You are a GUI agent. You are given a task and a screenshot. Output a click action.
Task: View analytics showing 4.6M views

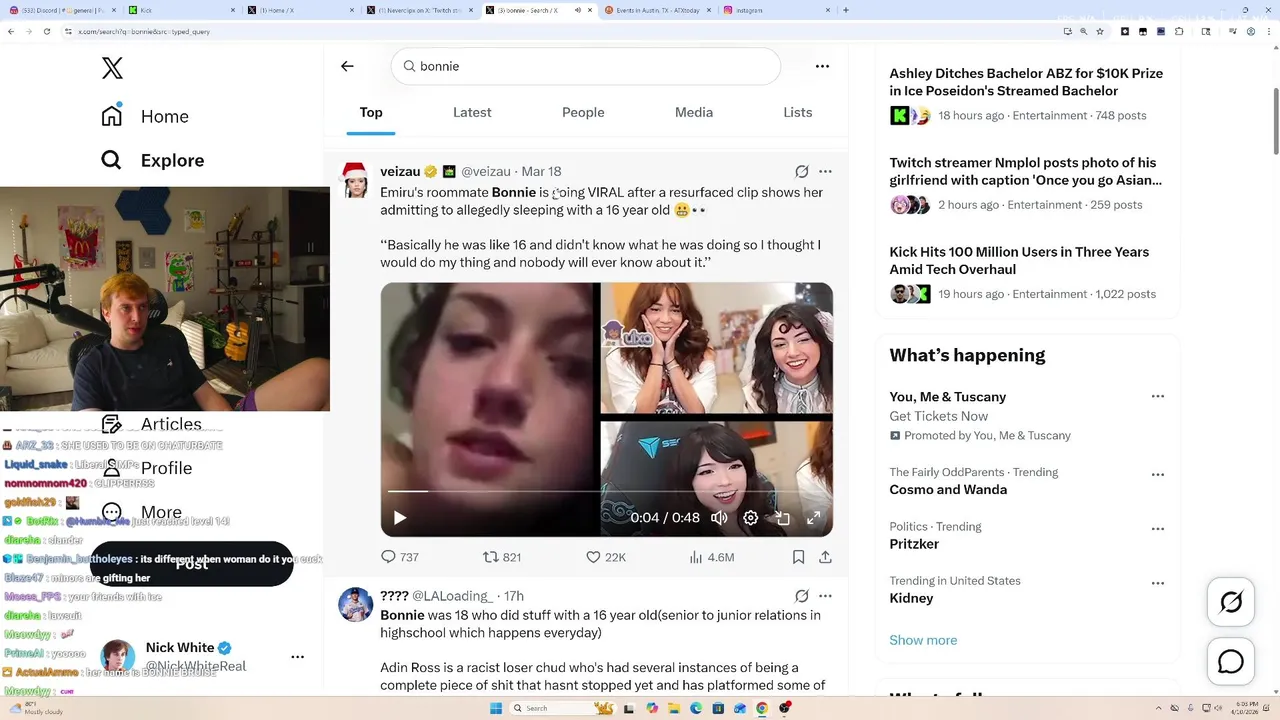click(711, 557)
